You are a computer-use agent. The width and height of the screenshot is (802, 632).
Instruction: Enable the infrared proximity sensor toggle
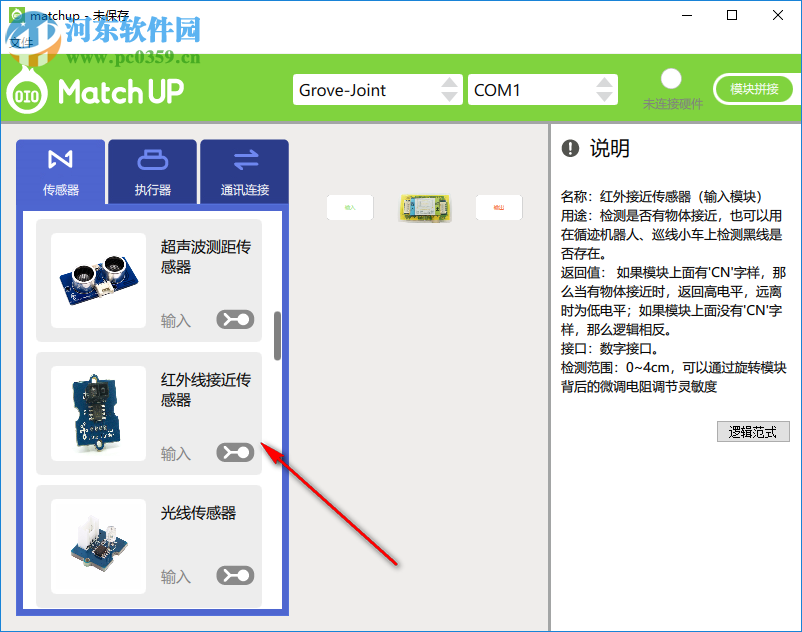(235, 451)
